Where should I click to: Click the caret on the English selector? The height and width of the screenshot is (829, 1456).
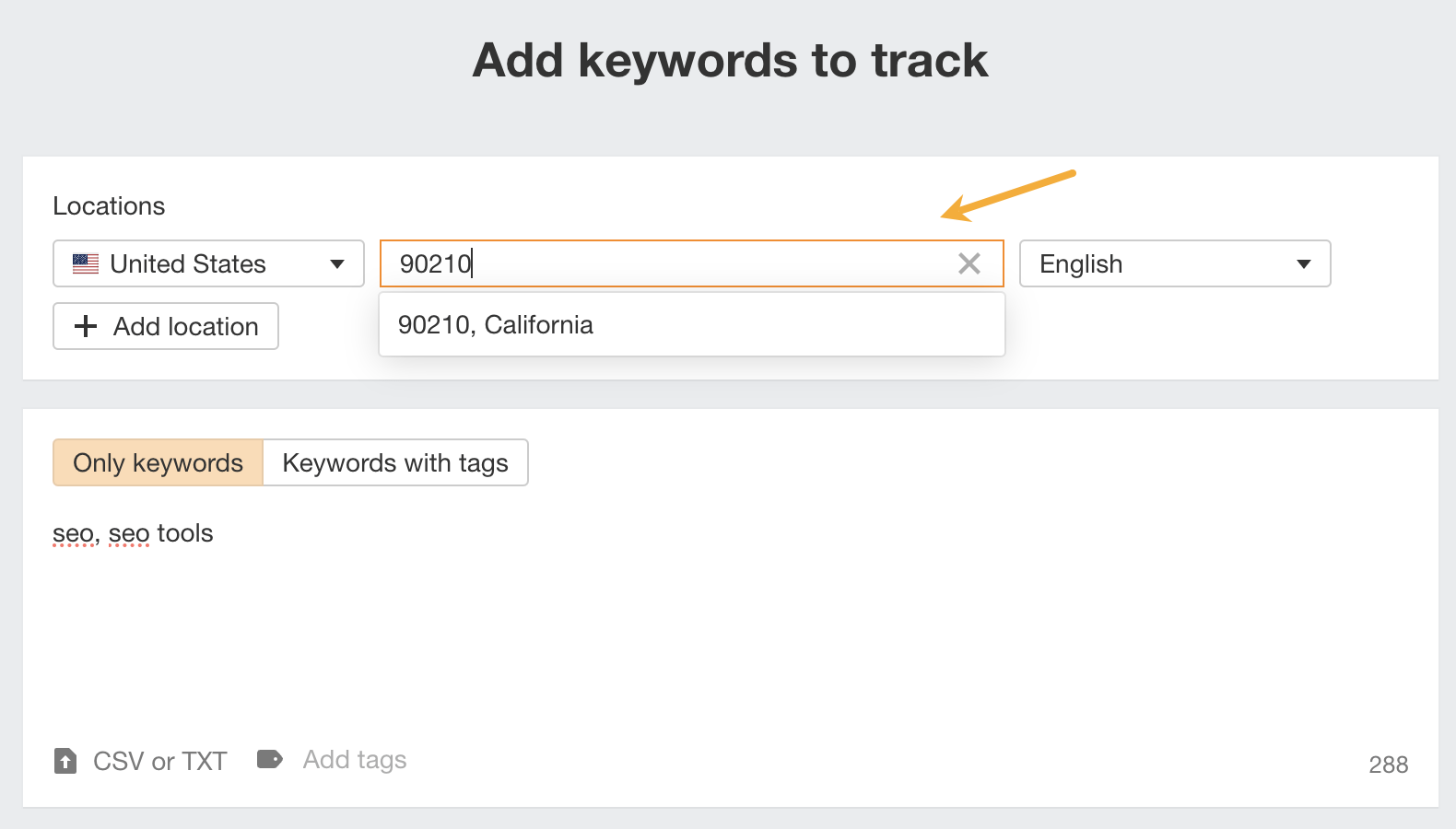pyautogui.click(x=1303, y=264)
